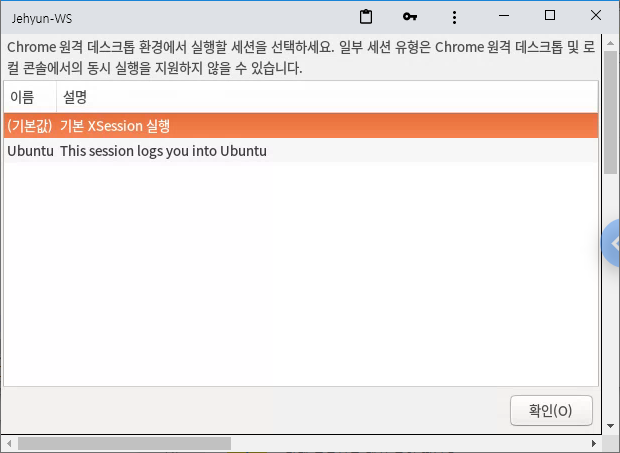620x453 pixels.
Task: Click the vertical scrollbar up arrow
Action: pos(611,43)
